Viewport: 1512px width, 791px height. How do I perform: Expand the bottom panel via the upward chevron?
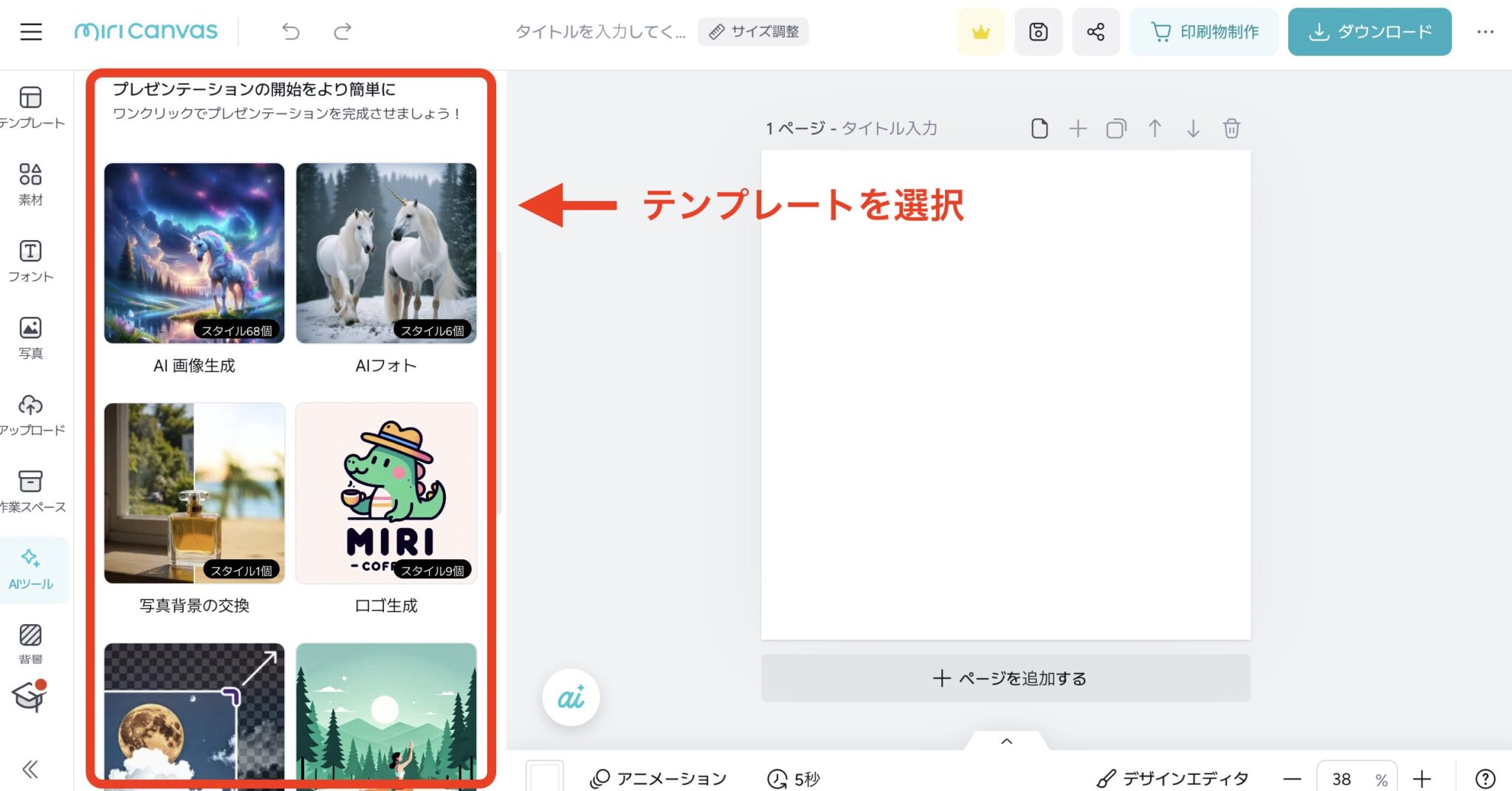[x=1006, y=741]
